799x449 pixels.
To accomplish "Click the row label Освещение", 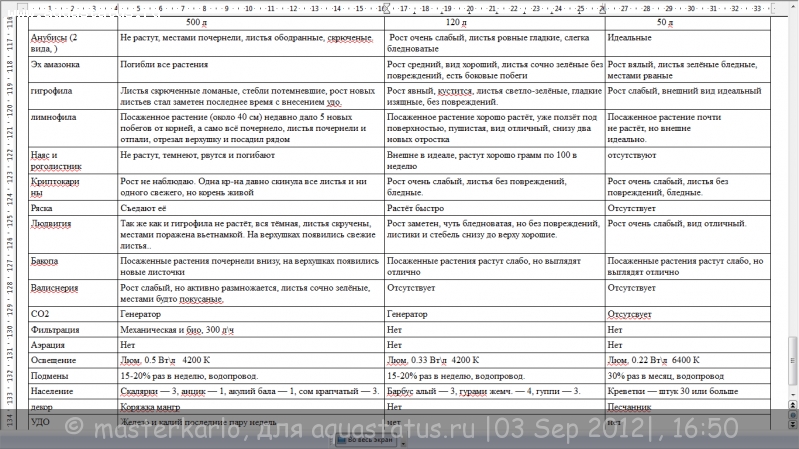I will point(54,360).
